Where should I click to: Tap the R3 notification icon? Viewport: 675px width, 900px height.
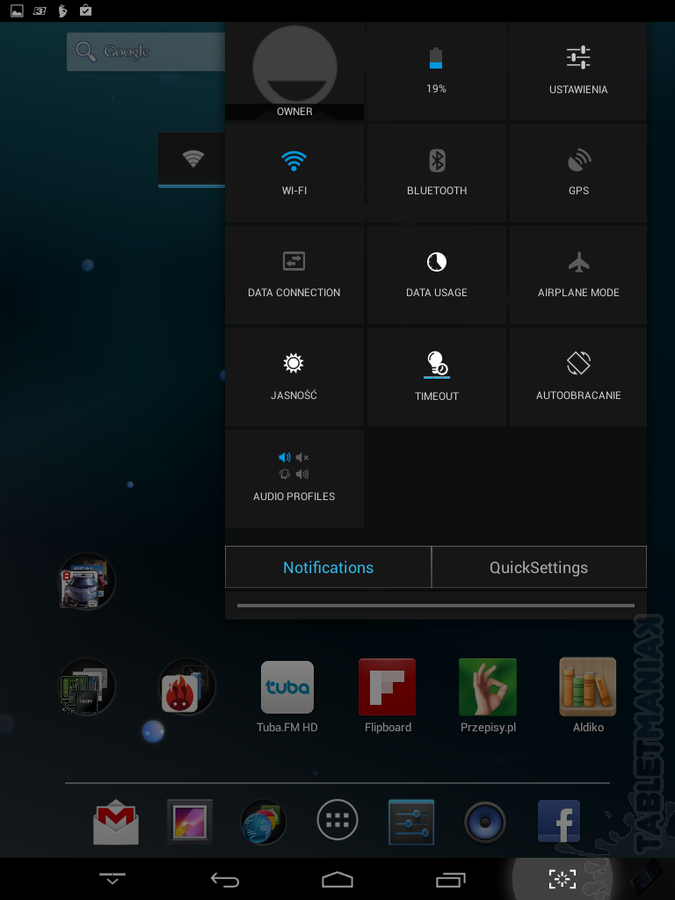coord(40,10)
